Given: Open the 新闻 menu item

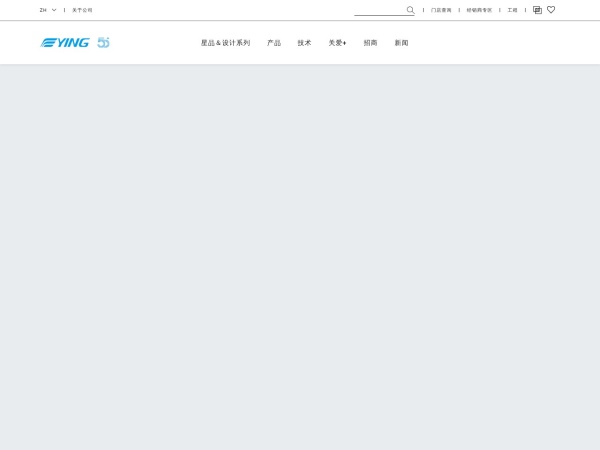Looking at the screenshot, I should (401, 43).
